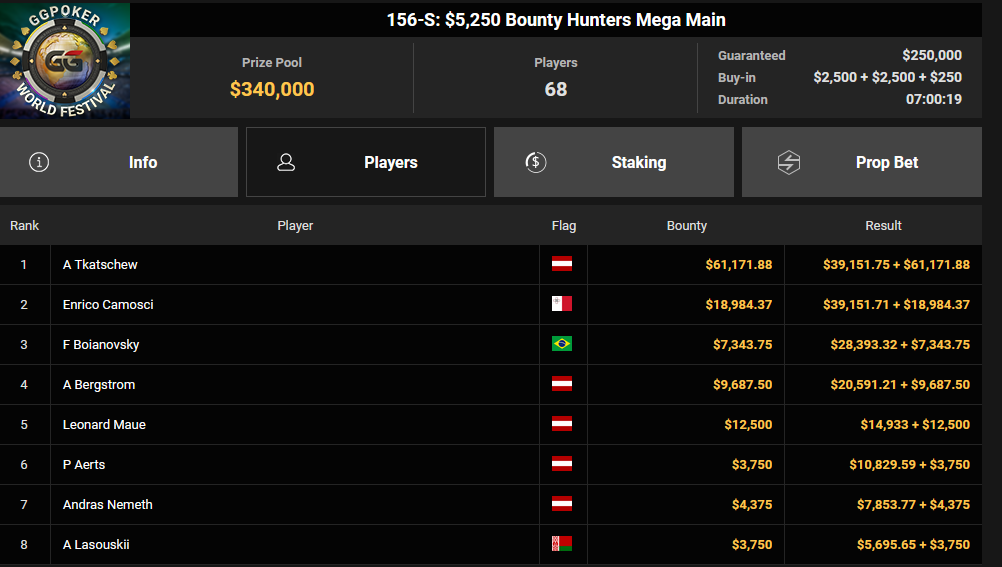Viewport: 1002px width, 567px height.
Task: Open the Info tab
Action: [x=119, y=162]
